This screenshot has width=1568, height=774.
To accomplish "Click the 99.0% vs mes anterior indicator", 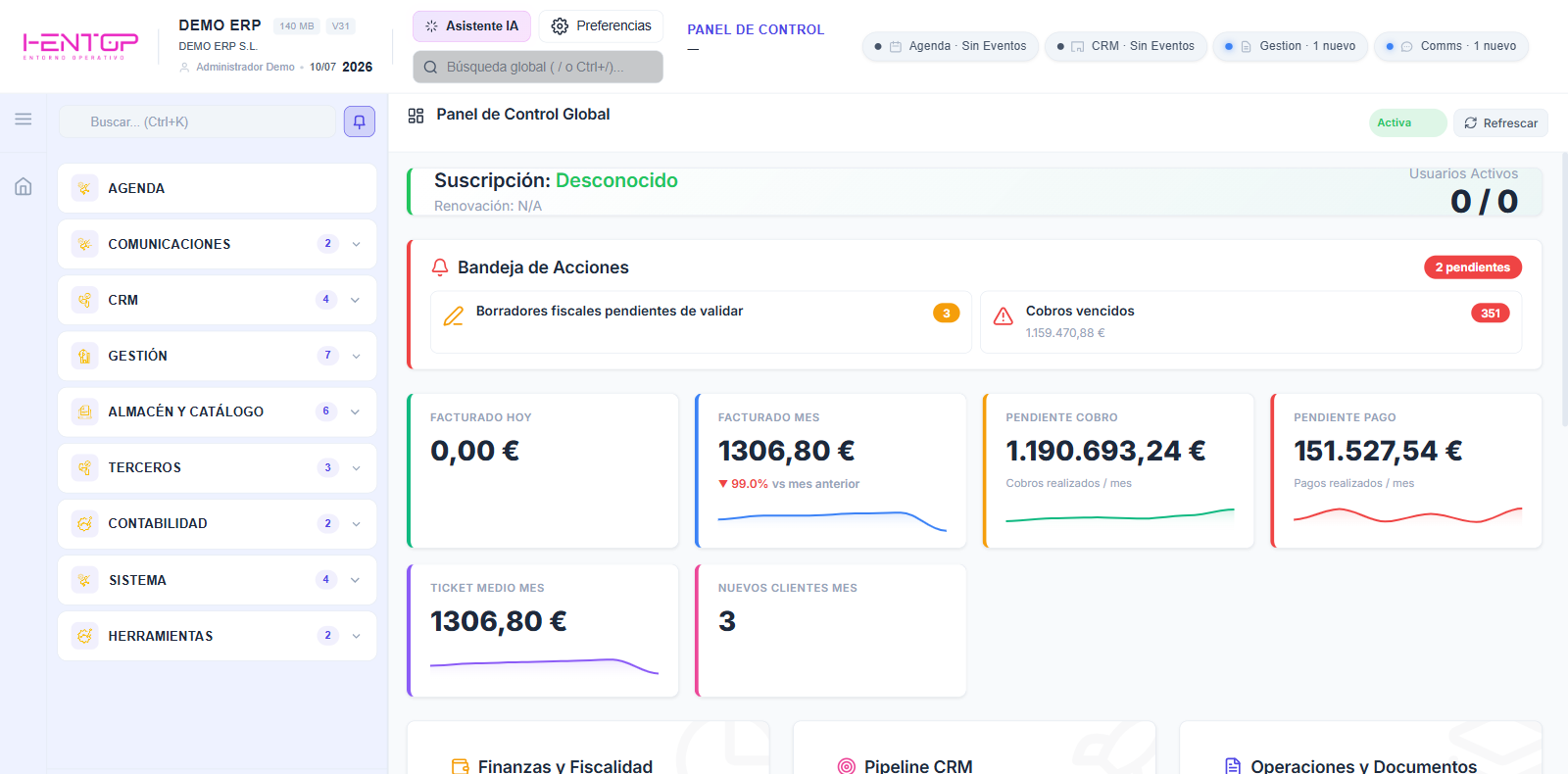I will coord(789,484).
